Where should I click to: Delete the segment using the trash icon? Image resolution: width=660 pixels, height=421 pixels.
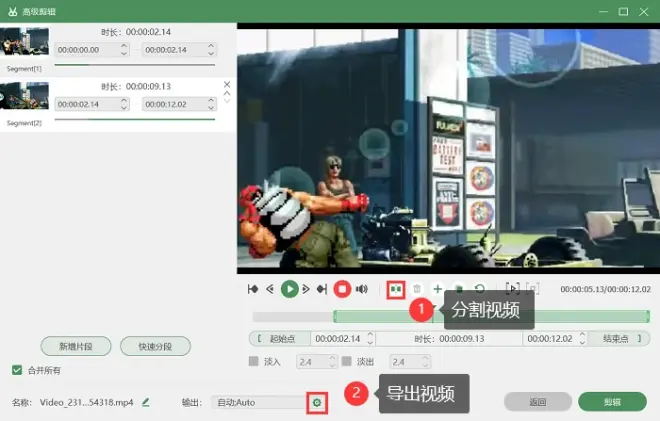pyautogui.click(x=417, y=289)
